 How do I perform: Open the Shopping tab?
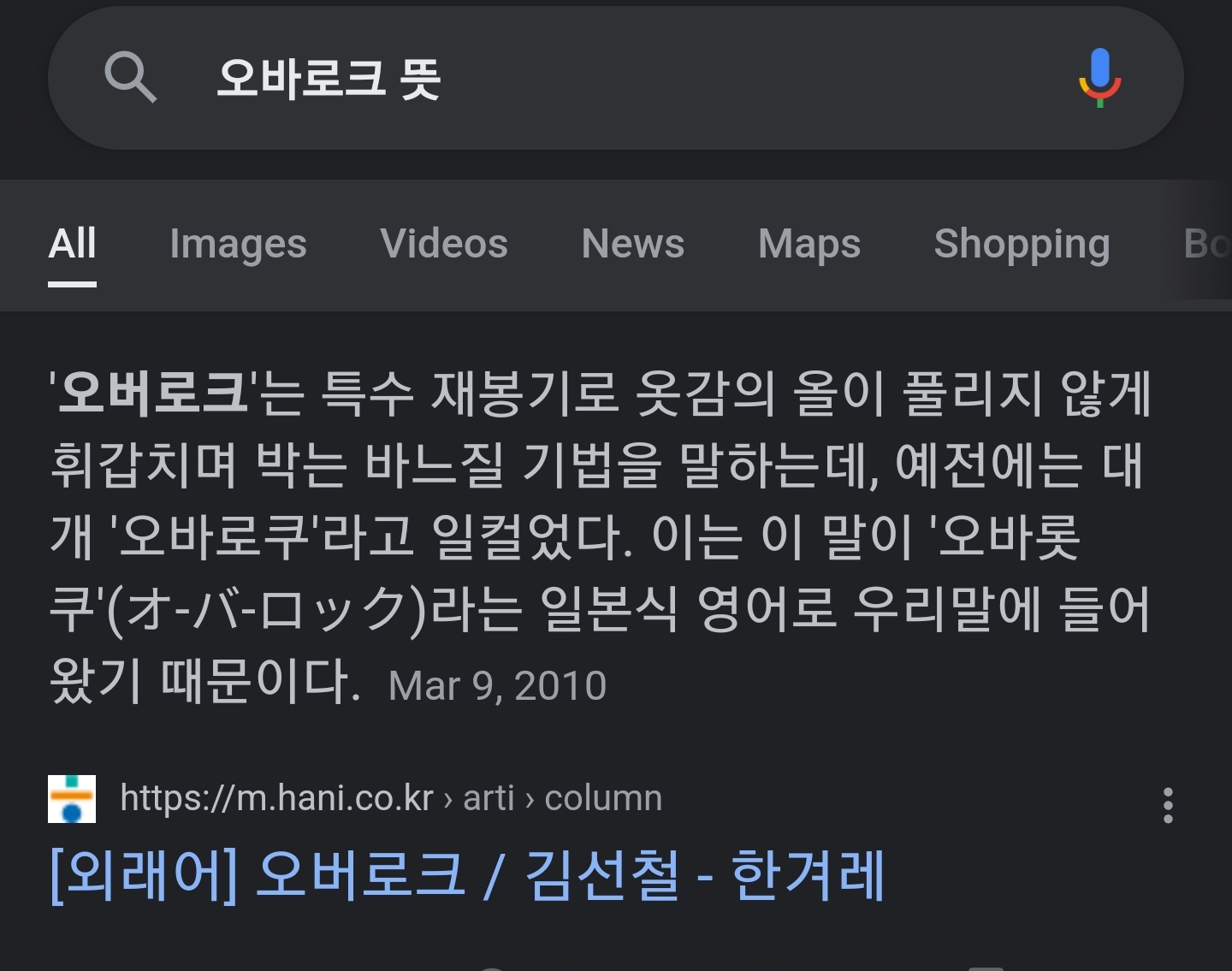click(x=1022, y=244)
